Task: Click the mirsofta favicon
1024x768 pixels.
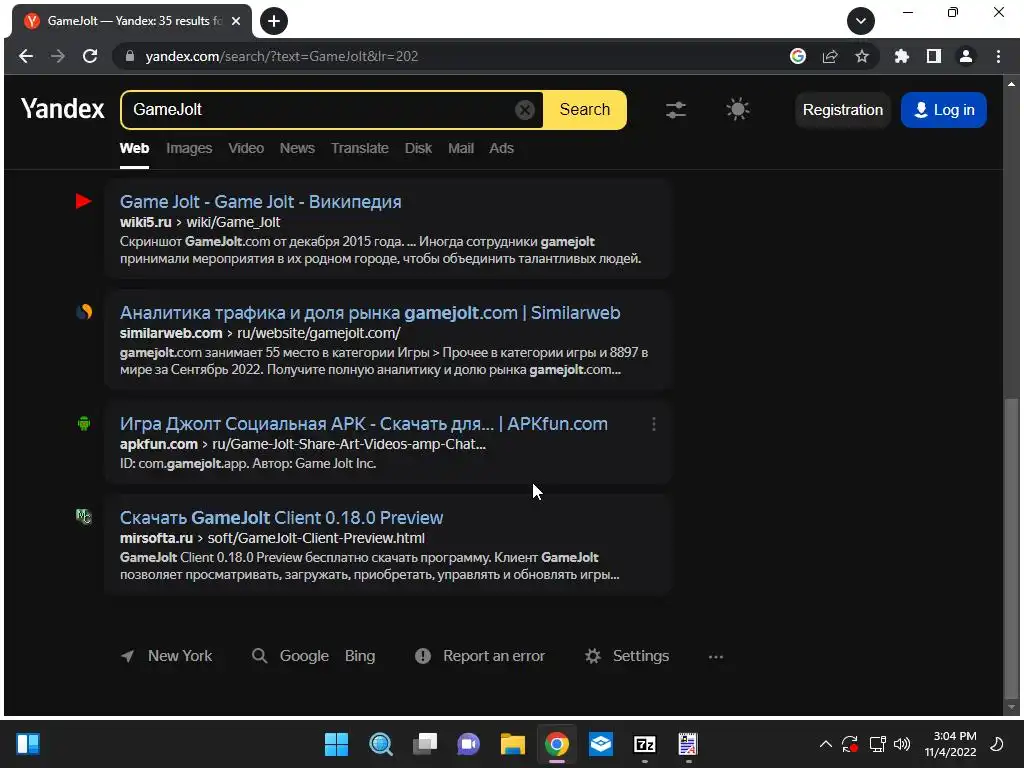Action: pyautogui.click(x=84, y=517)
